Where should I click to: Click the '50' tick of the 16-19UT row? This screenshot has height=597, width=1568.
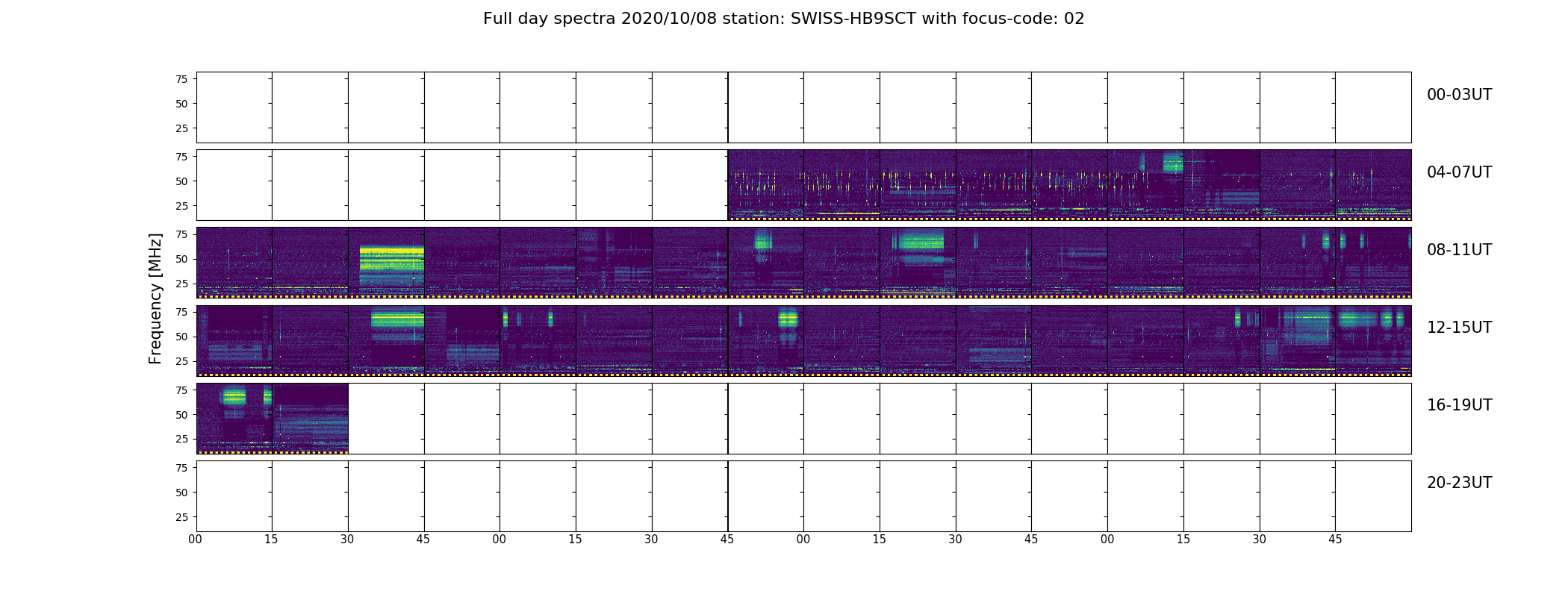pos(181,414)
